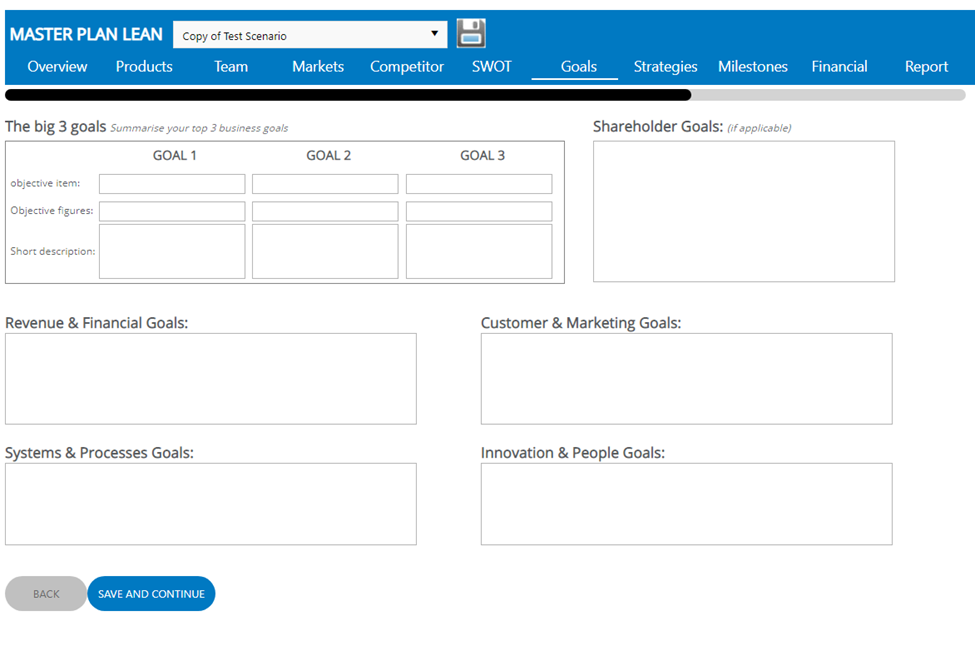
Task: Click the Goal 3 short description box
Action: coord(478,251)
